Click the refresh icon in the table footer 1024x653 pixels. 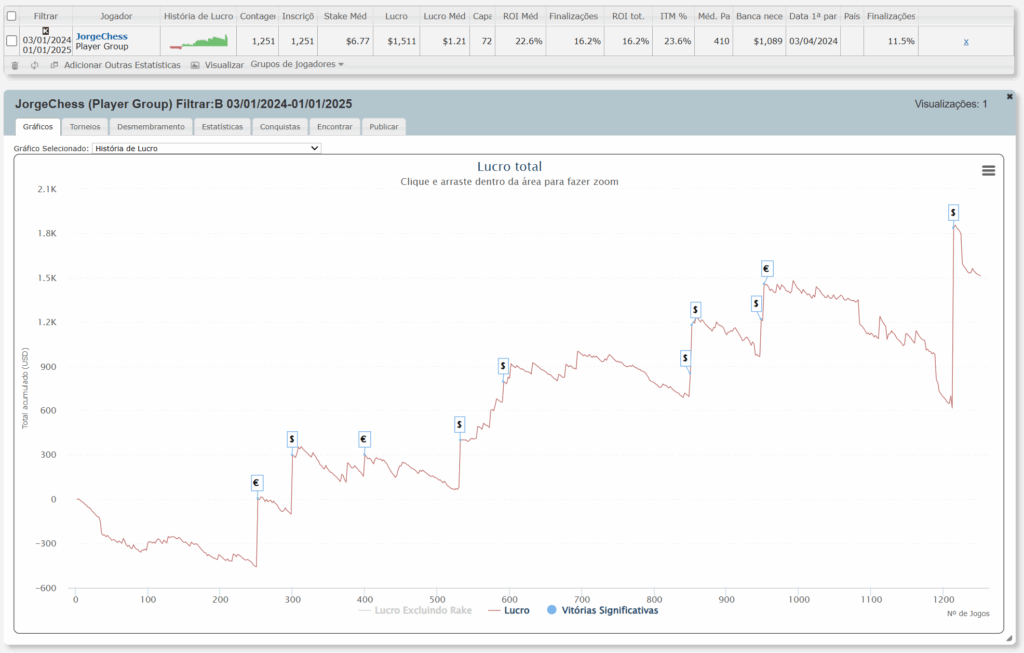(34, 65)
